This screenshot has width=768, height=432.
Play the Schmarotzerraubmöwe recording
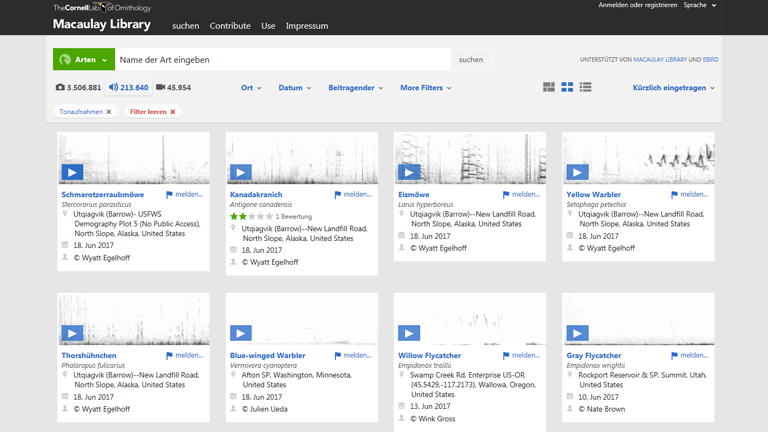pos(72,172)
